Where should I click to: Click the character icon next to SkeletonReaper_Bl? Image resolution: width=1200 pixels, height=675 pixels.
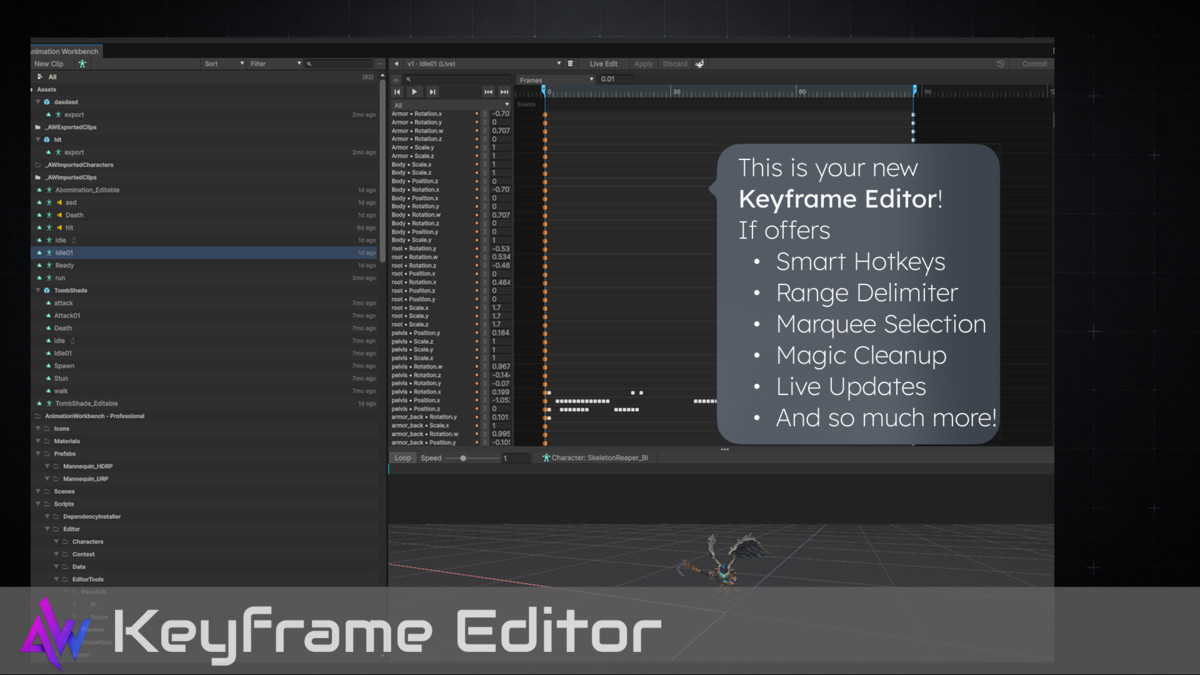pos(546,458)
